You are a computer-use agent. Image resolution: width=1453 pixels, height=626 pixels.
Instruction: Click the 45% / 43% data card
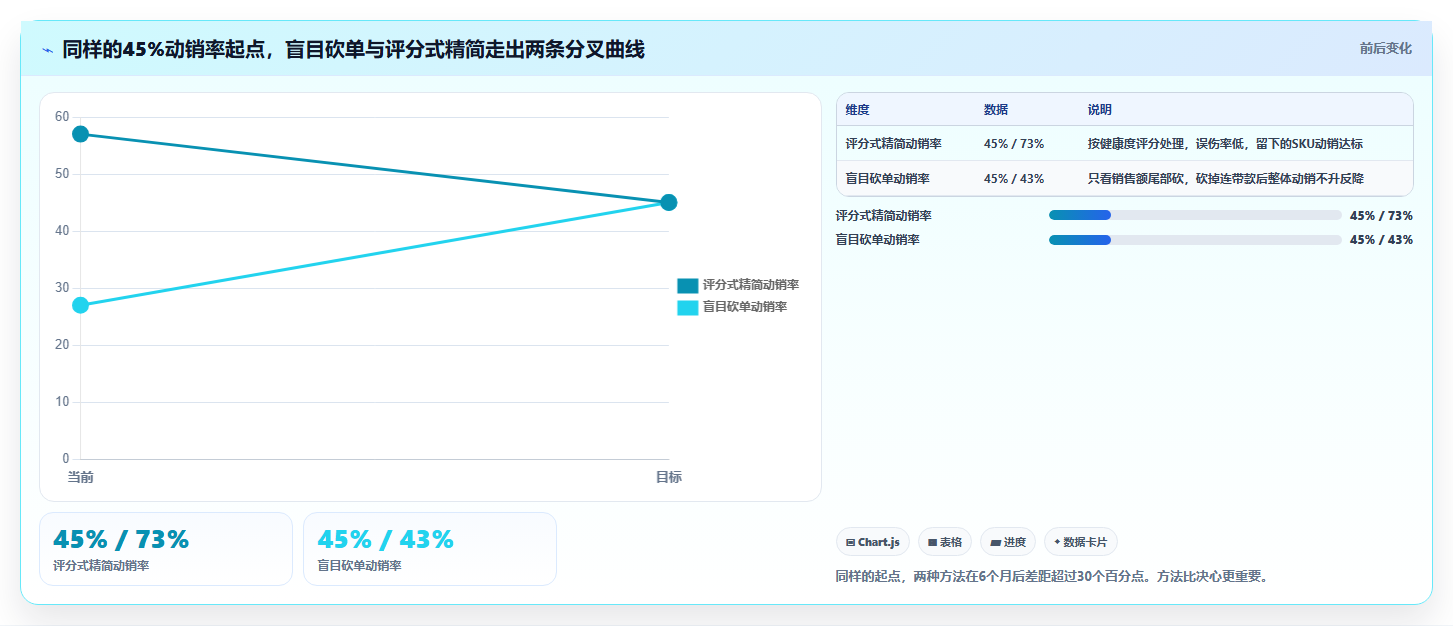430,549
